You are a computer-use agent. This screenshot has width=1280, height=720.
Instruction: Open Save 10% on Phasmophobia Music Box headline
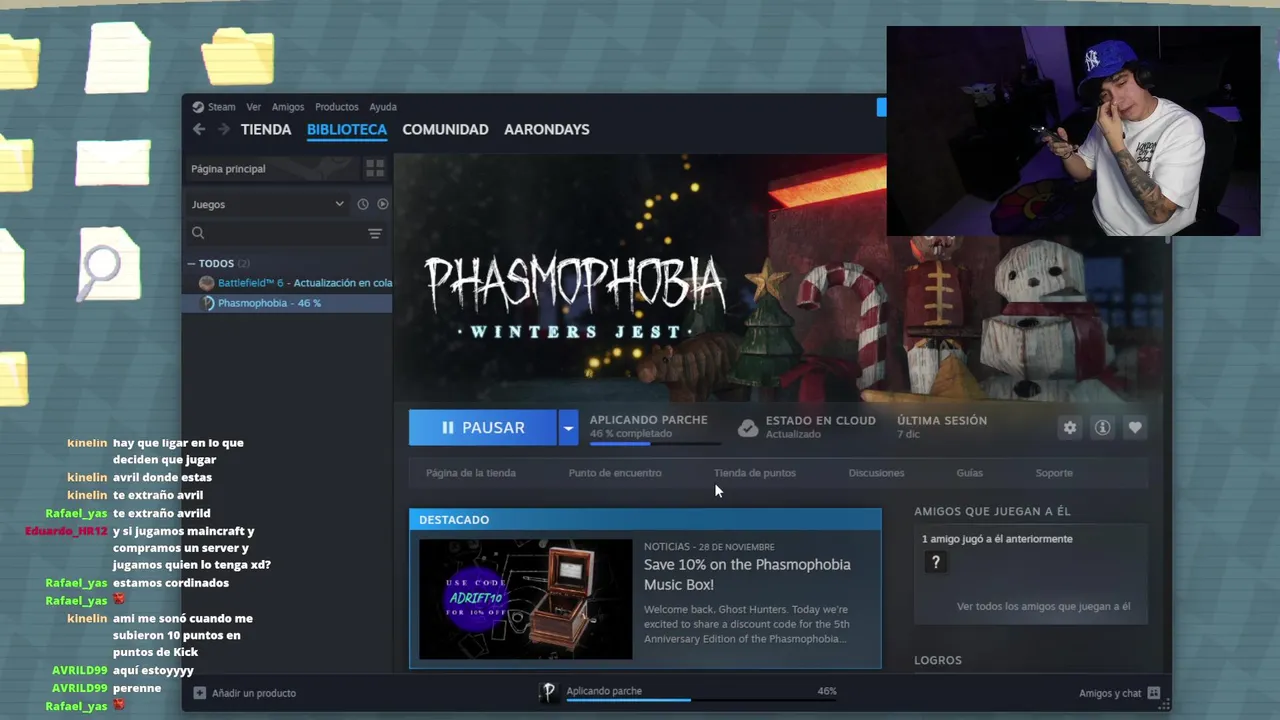(747, 574)
